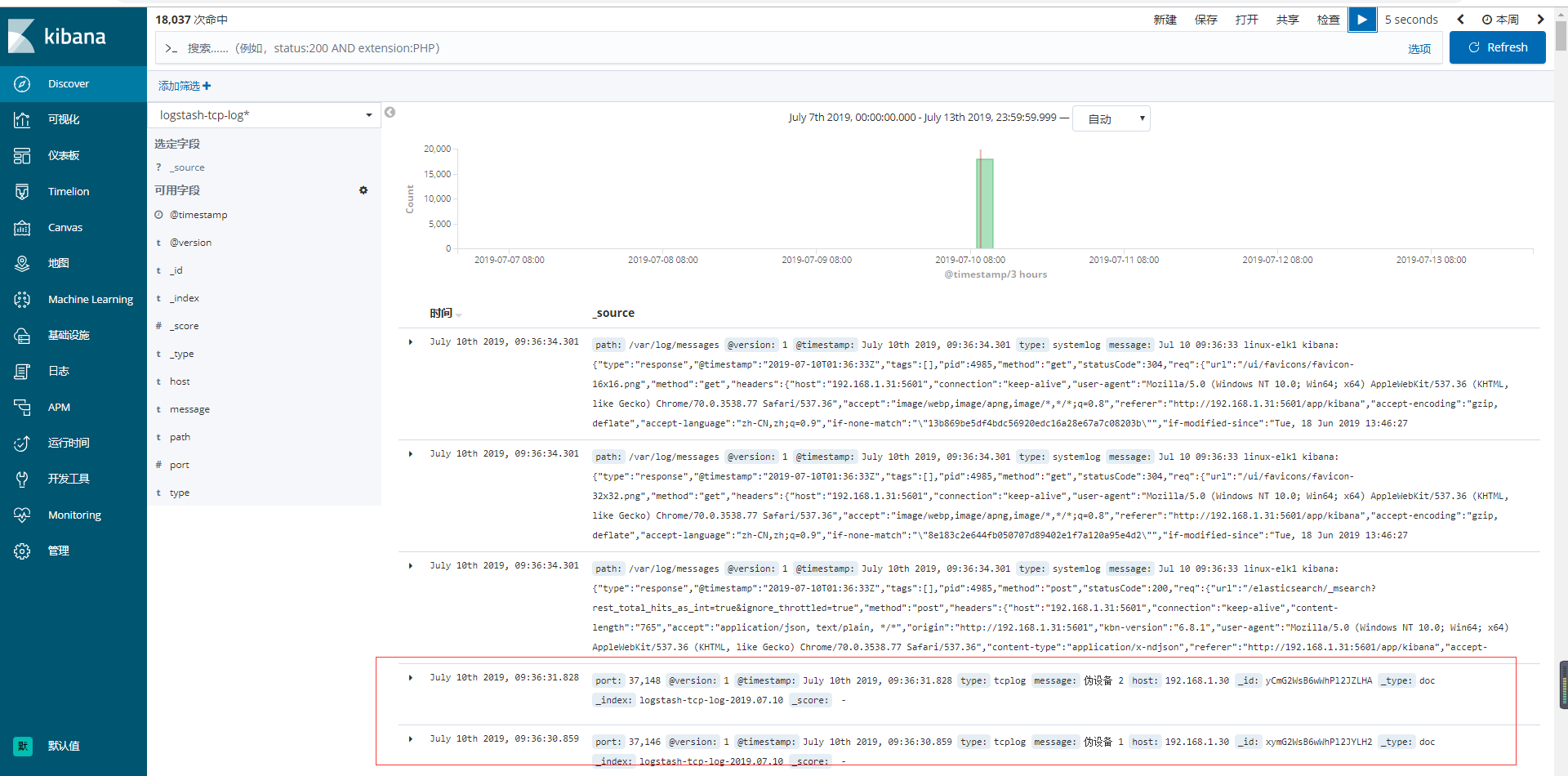Select the _id field
Viewport: 1568px width, 776px height.
pyautogui.click(x=176, y=270)
